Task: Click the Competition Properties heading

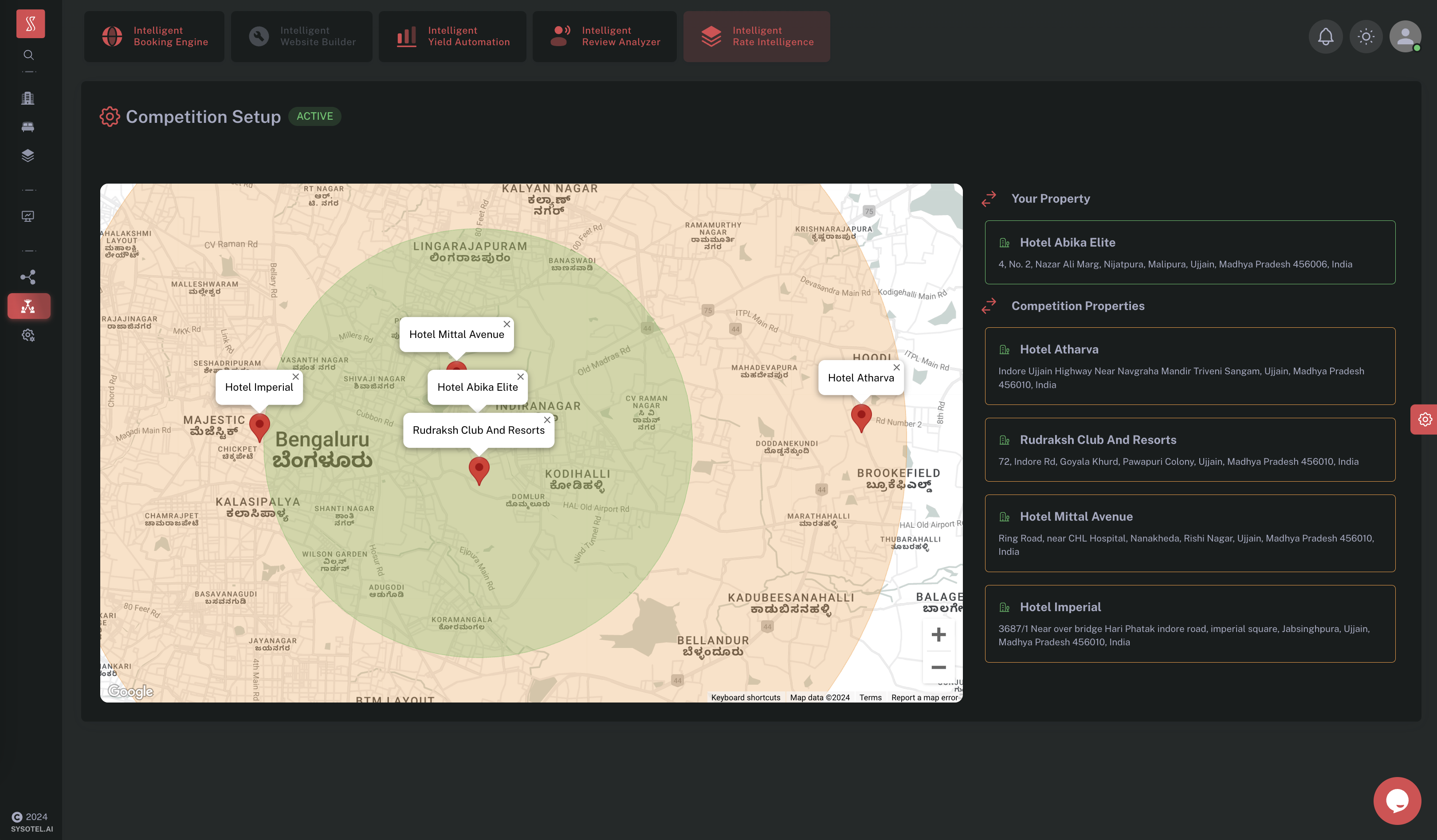Action: pos(1078,306)
